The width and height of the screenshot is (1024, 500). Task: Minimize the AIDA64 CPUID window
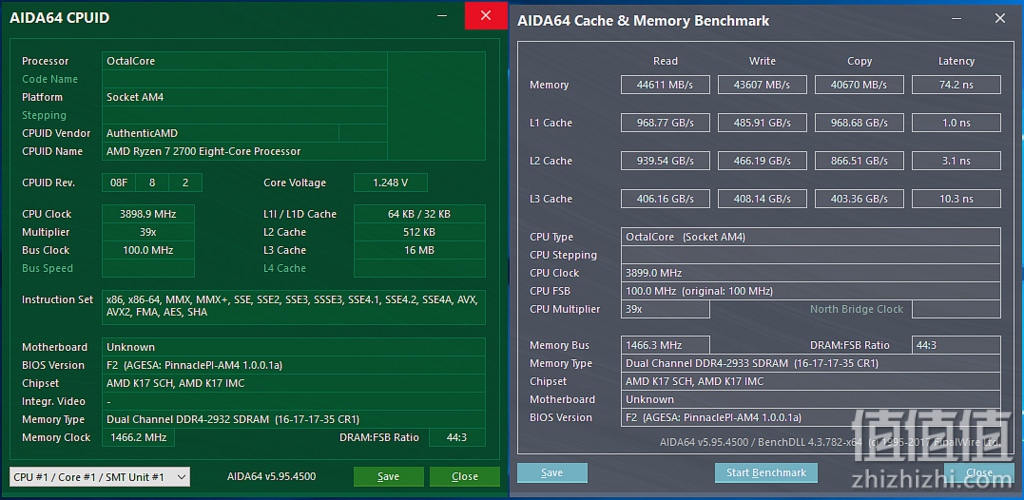pyautogui.click(x=442, y=16)
